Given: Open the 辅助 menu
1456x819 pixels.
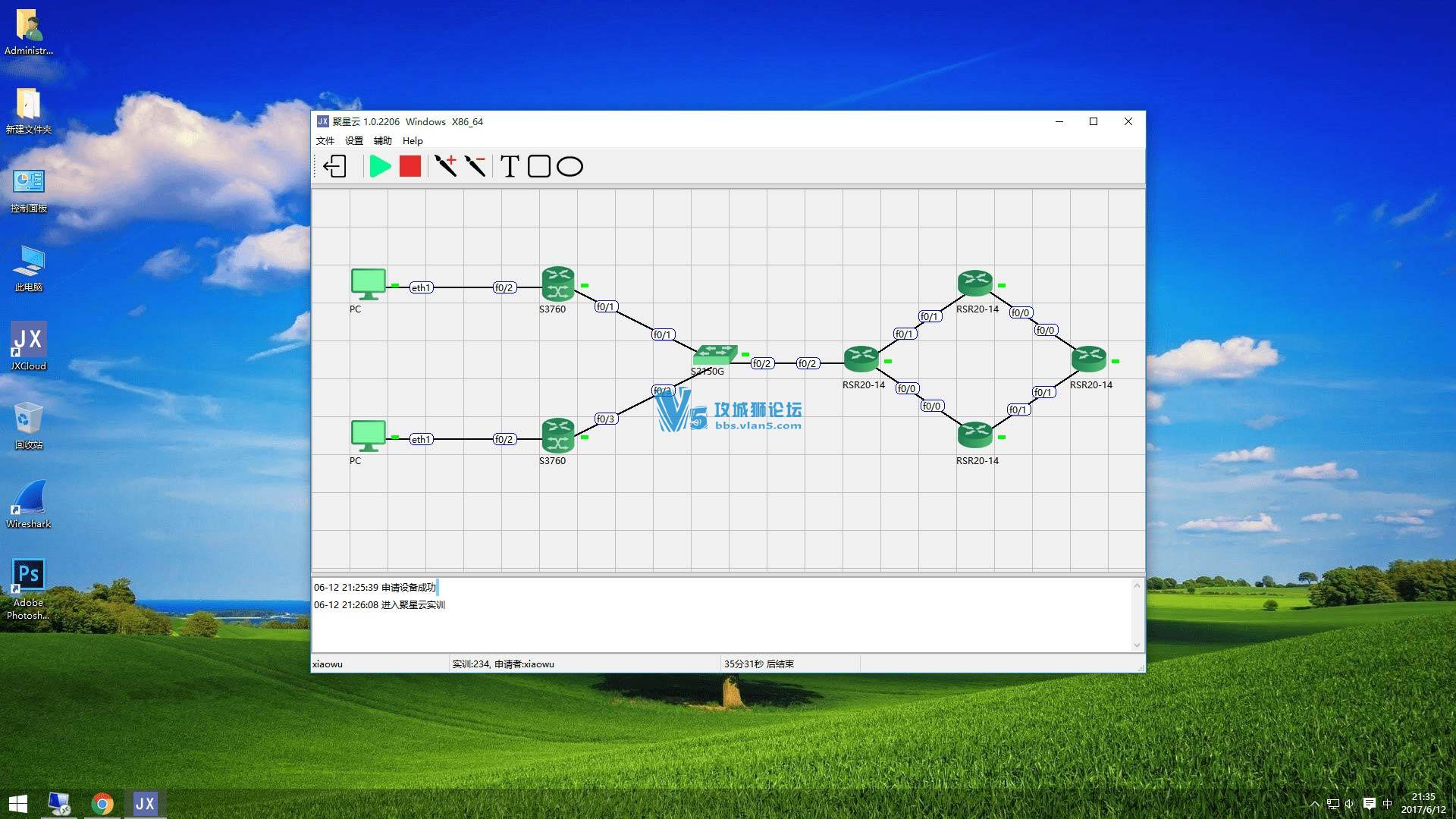Looking at the screenshot, I should click(383, 141).
